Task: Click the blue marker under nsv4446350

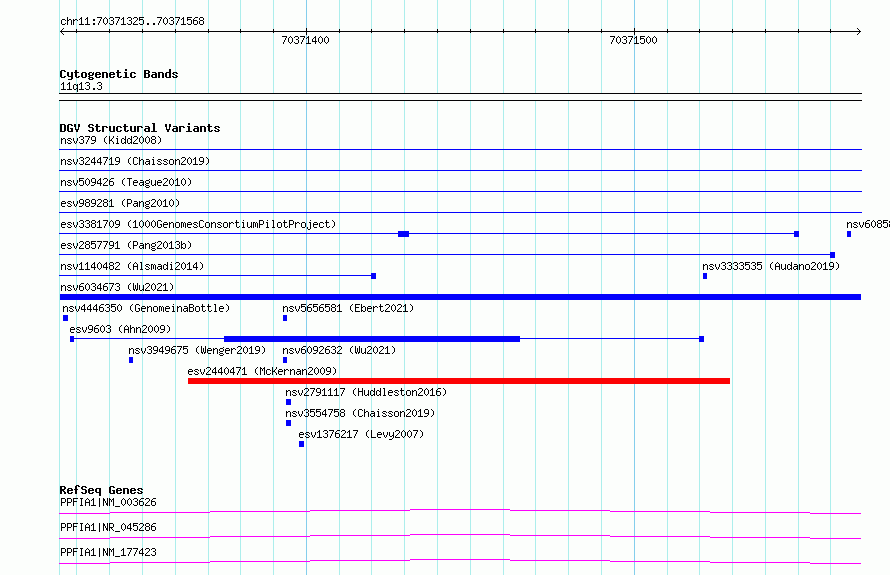Action: (65, 318)
